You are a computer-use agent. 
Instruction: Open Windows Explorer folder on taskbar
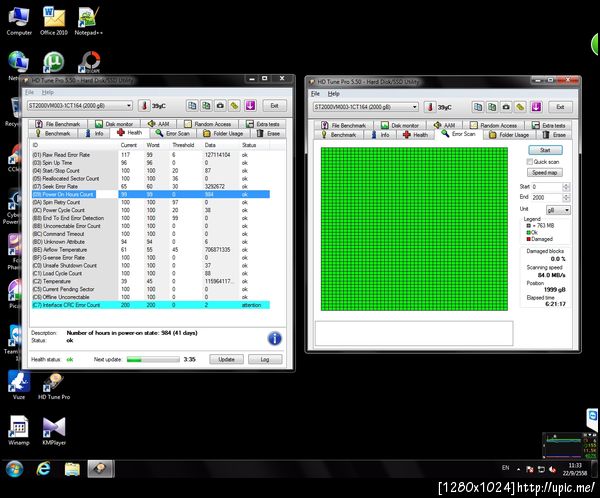pos(72,469)
